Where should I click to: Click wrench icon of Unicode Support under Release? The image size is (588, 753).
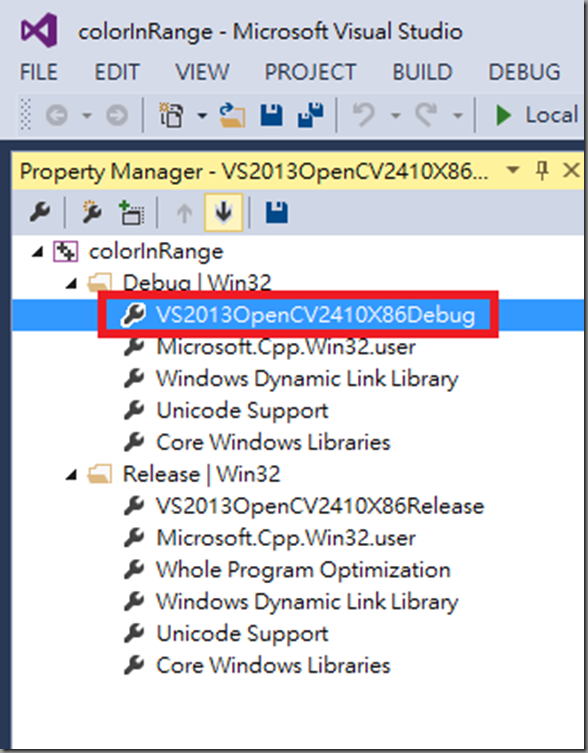[x=134, y=633]
